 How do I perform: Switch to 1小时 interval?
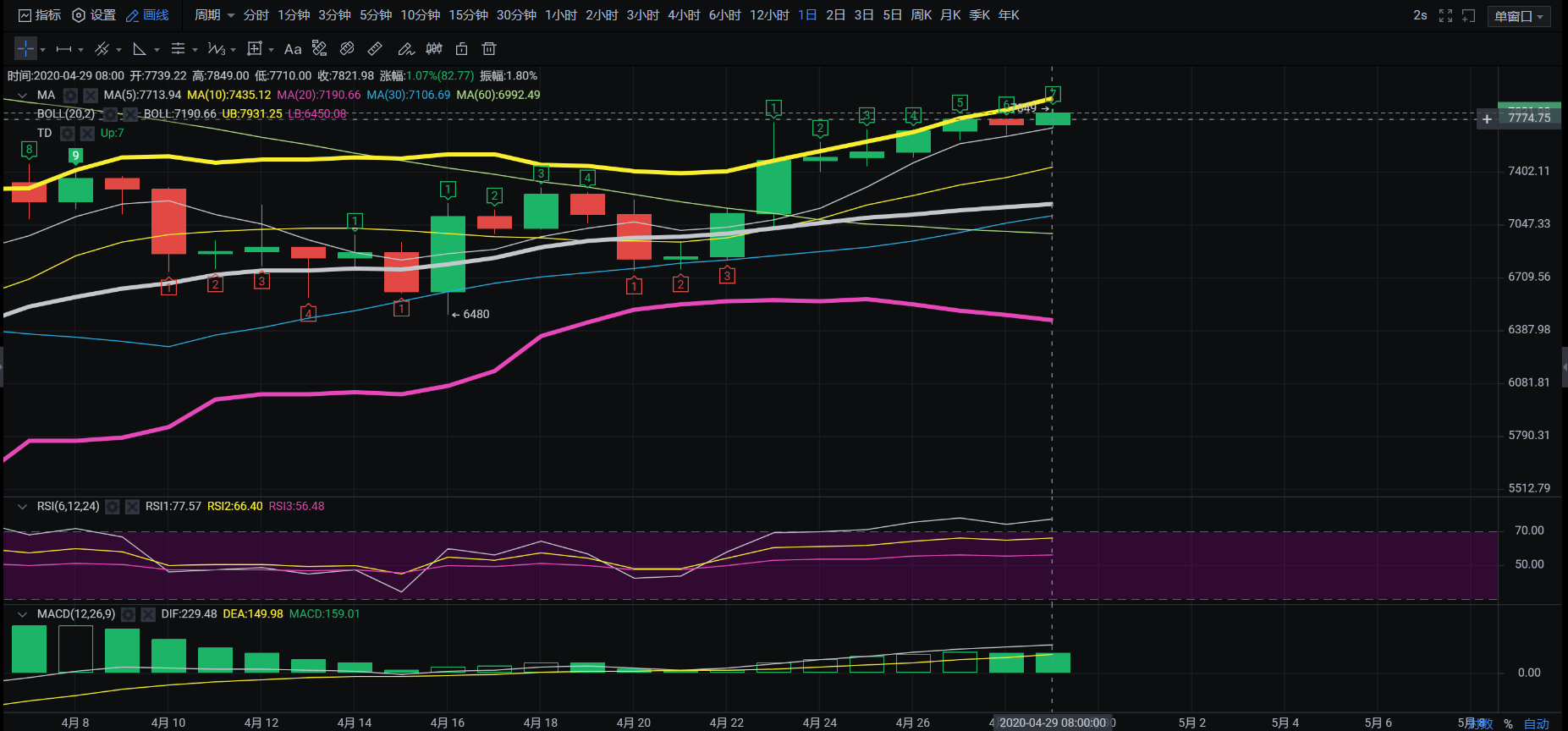(560, 15)
